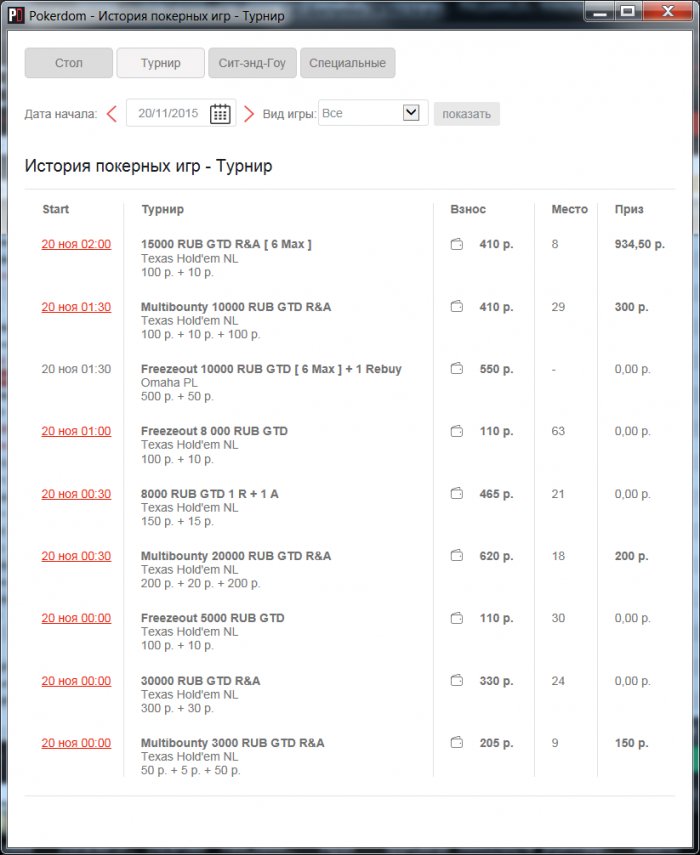Click the 205 р. buy-in amount

pos(496,743)
